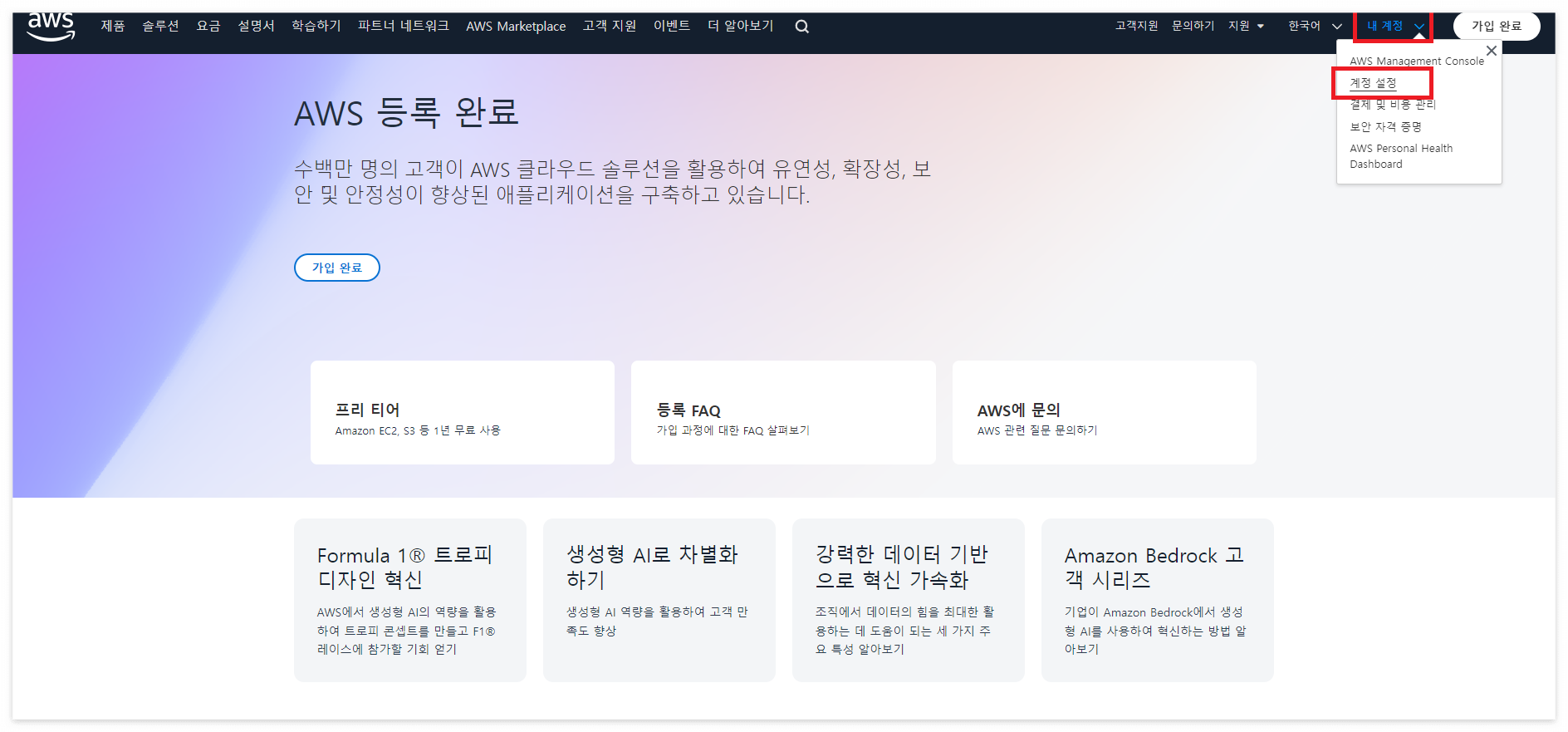Image resolution: width=1568 pixels, height=732 pixels.
Task: Open the 파트너 네트워크 menu
Action: (404, 26)
